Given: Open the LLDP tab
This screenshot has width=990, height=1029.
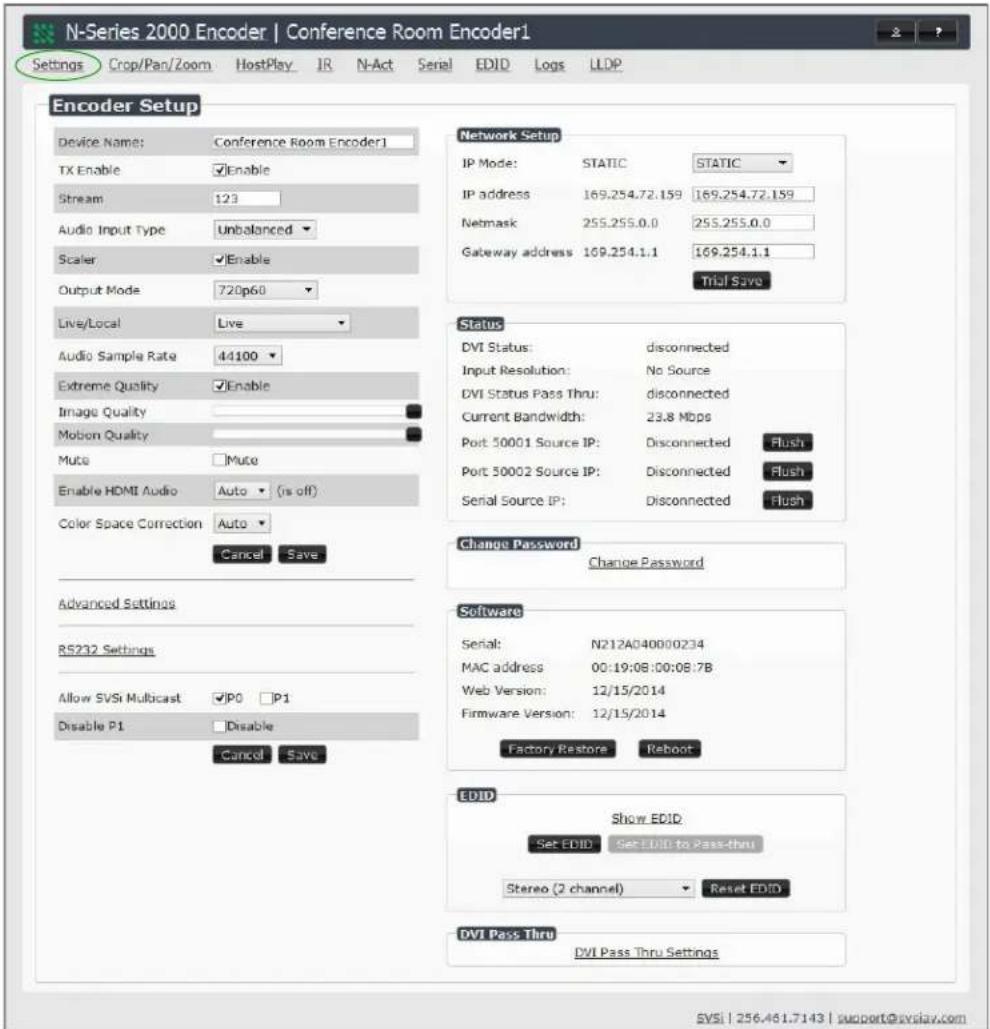Looking at the screenshot, I should tap(606, 65).
